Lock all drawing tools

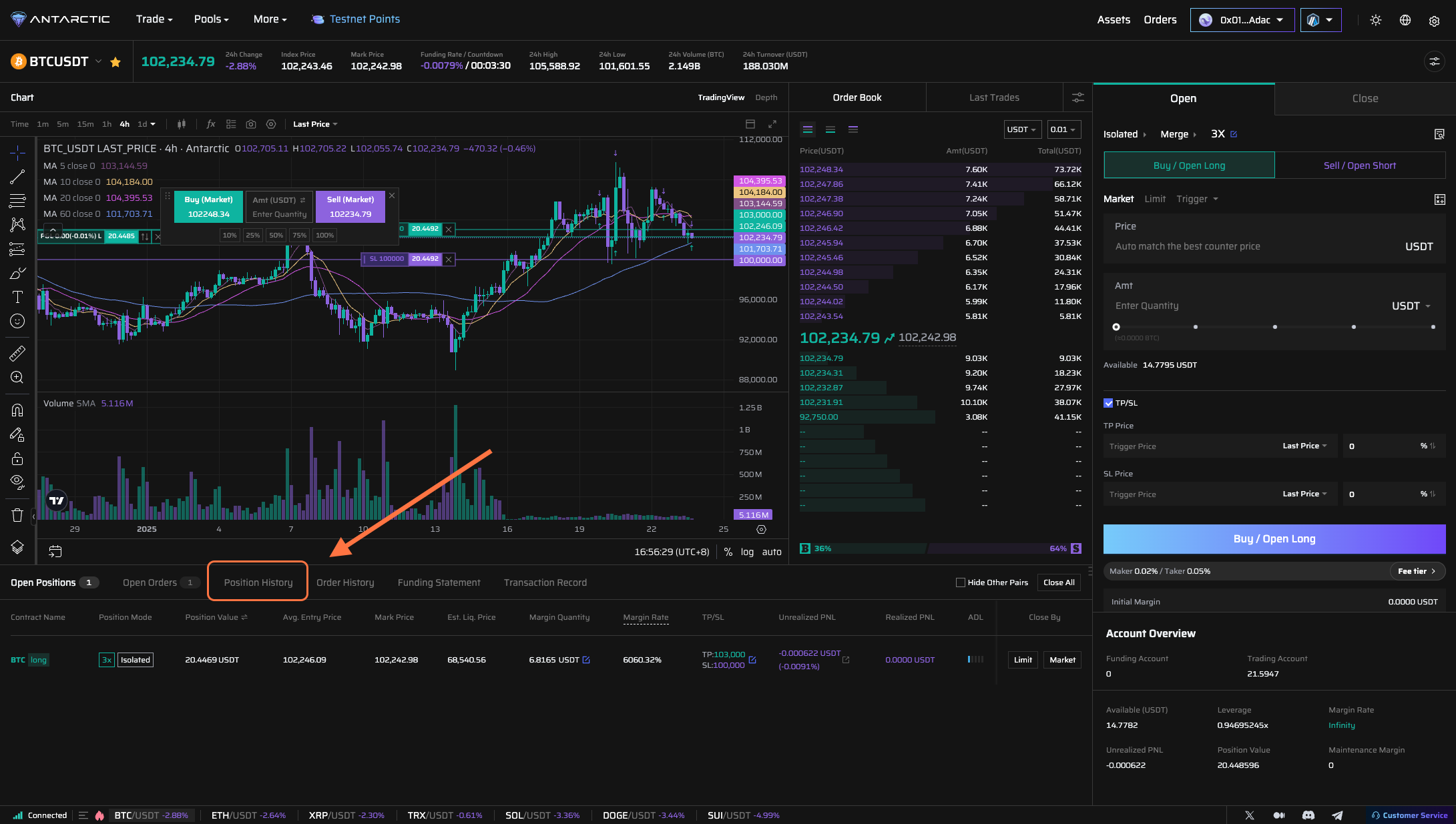point(17,458)
